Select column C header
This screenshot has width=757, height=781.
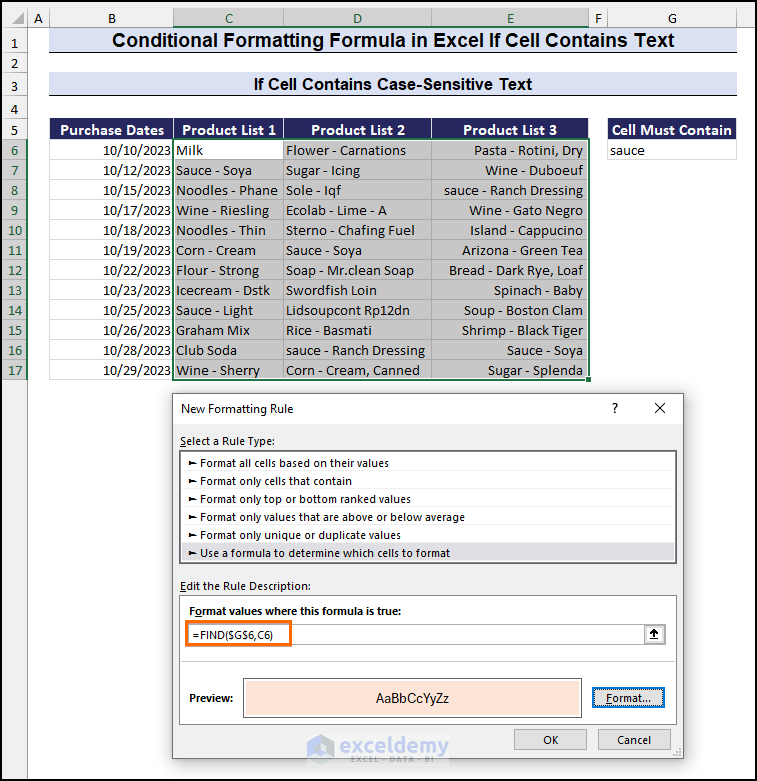tap(229, 19)
